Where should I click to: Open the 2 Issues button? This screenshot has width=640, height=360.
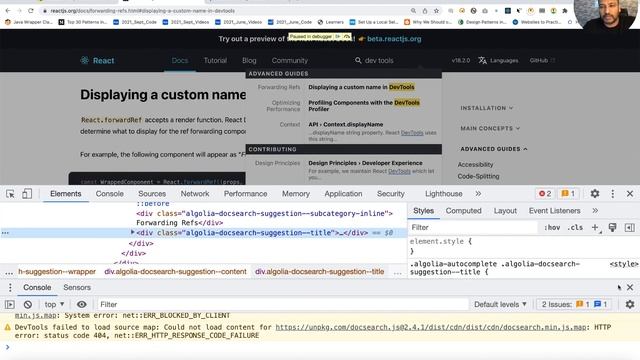click(x=574, y=304)
